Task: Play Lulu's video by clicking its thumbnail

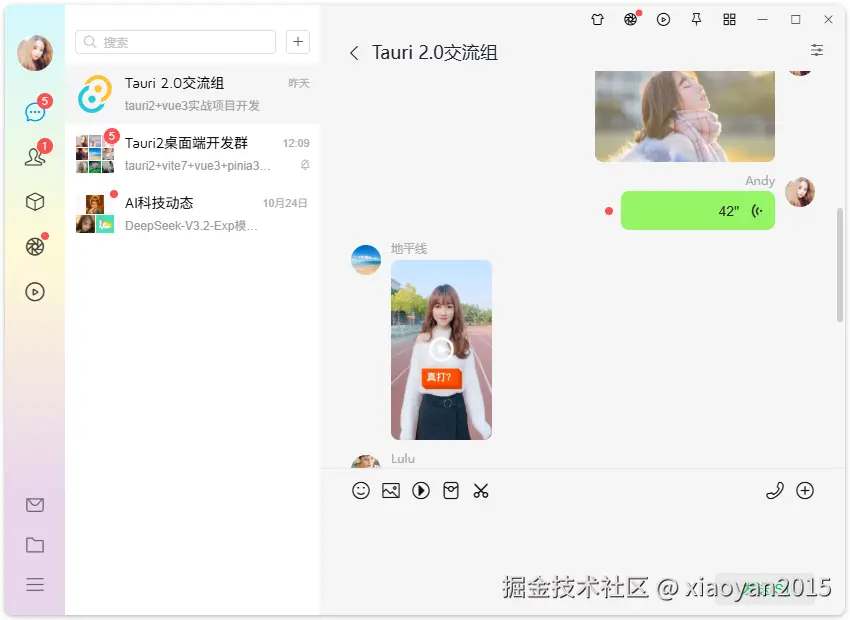Action: click(x=441, y=350)
